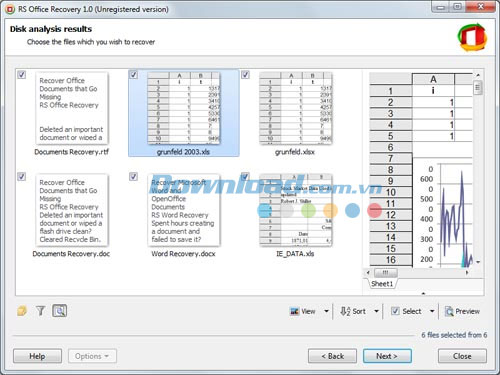Uncheck the grunfeld 2003.xls checkbox
Viewport: 500px width, 375px height.
(133, 75)
